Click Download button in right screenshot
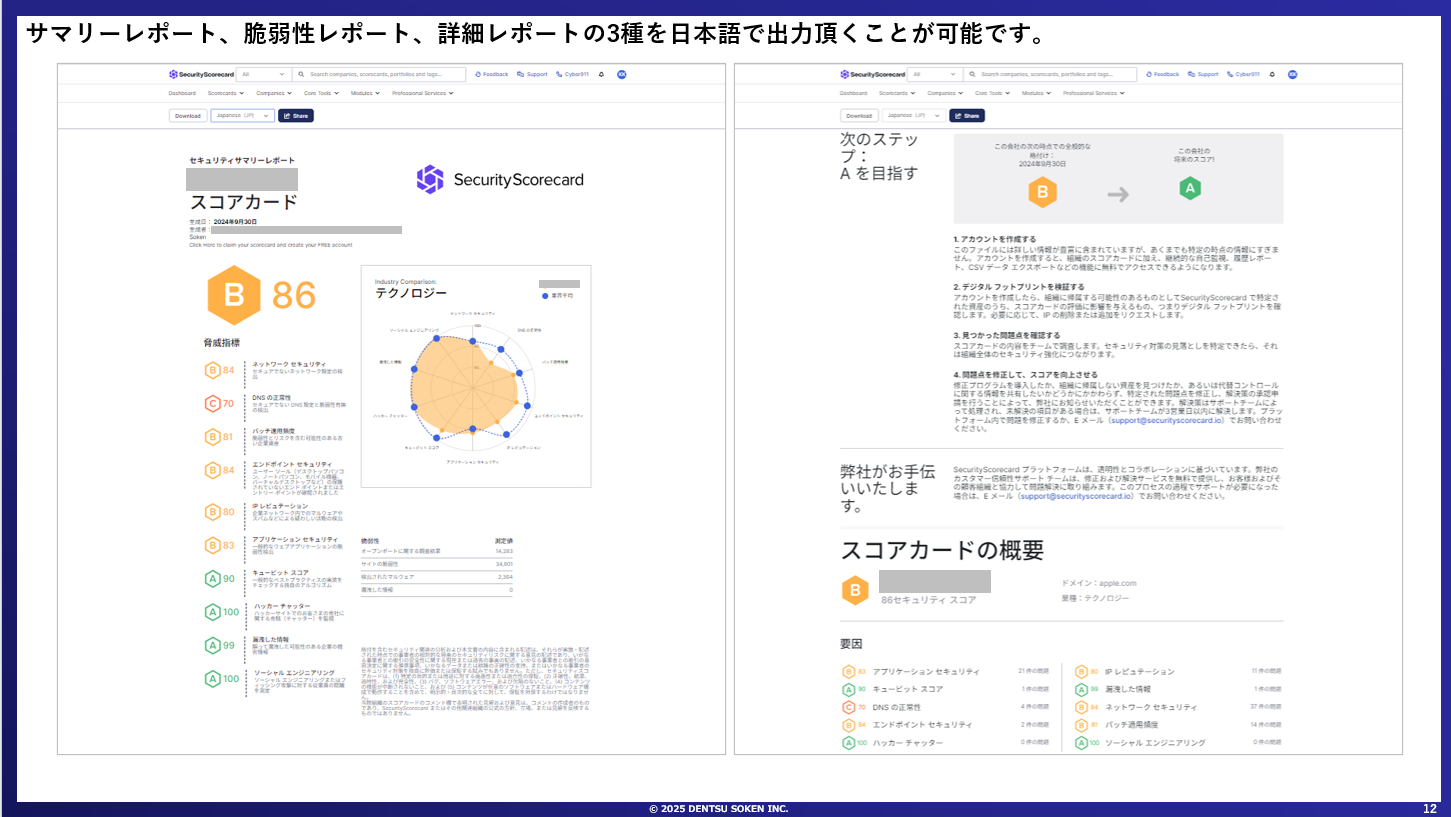 tap(859, 115)
